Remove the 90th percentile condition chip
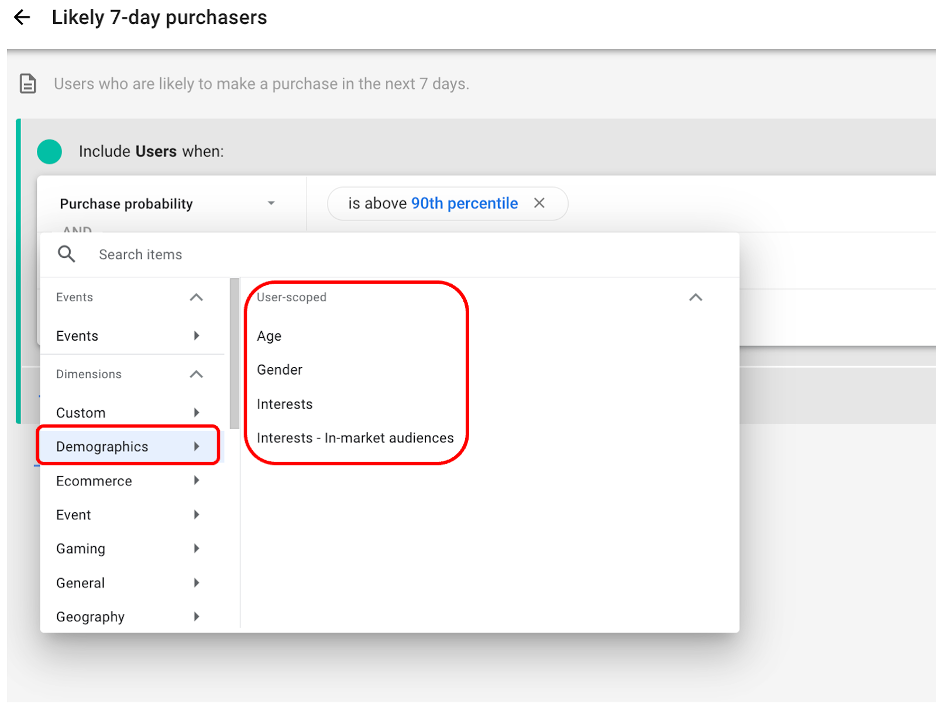 539,204
